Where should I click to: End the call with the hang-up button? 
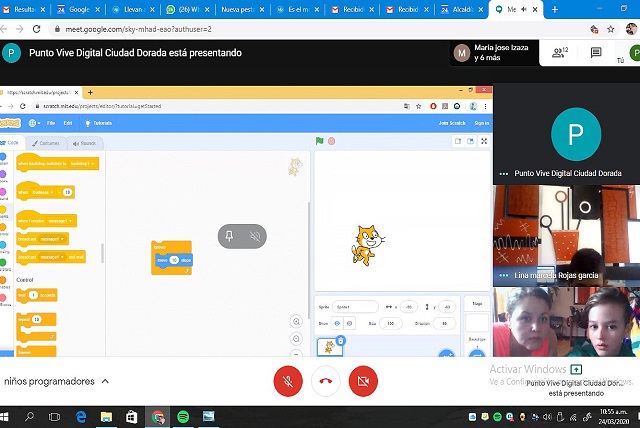coord(325,381)
